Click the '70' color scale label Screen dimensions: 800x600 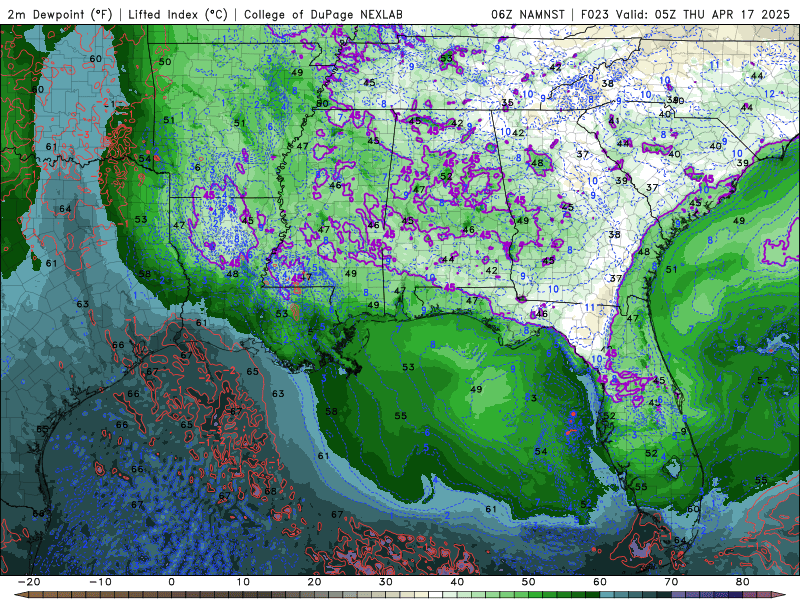point(671,582)
